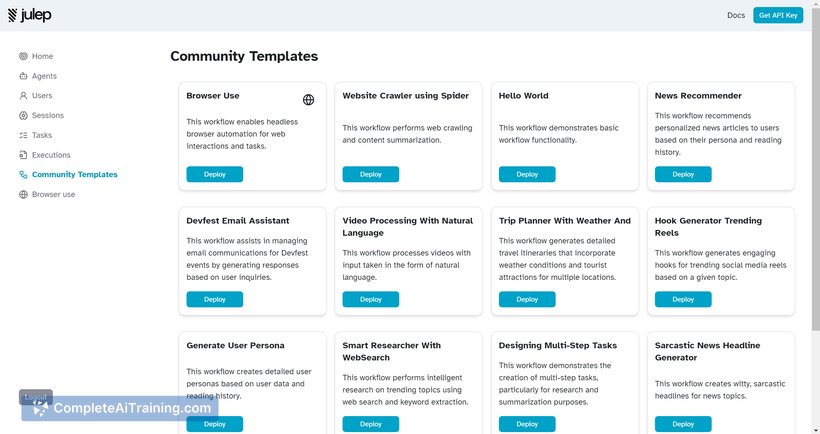Deploy the Website Crawler using Spider template
This screenshot has width=820, height=434.
point(371,174)
